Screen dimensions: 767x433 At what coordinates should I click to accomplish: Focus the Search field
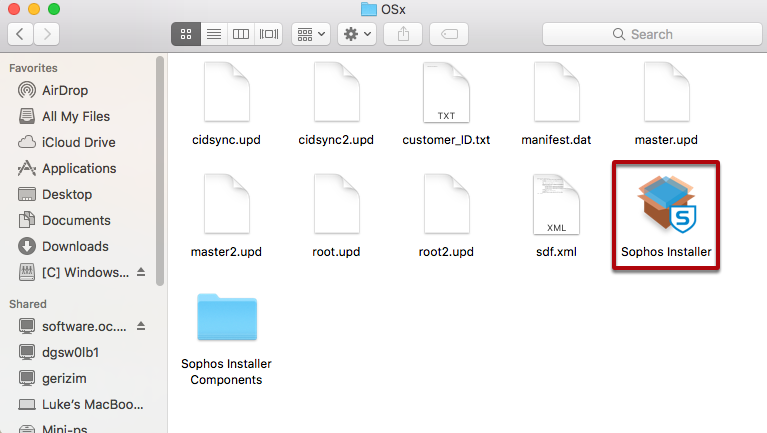coord(652,34)
